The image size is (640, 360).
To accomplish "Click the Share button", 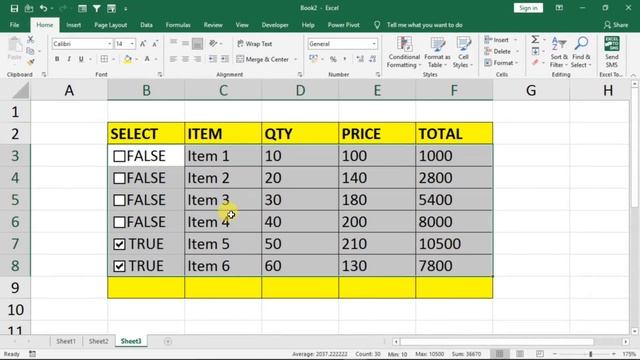I will coord(616,25).
